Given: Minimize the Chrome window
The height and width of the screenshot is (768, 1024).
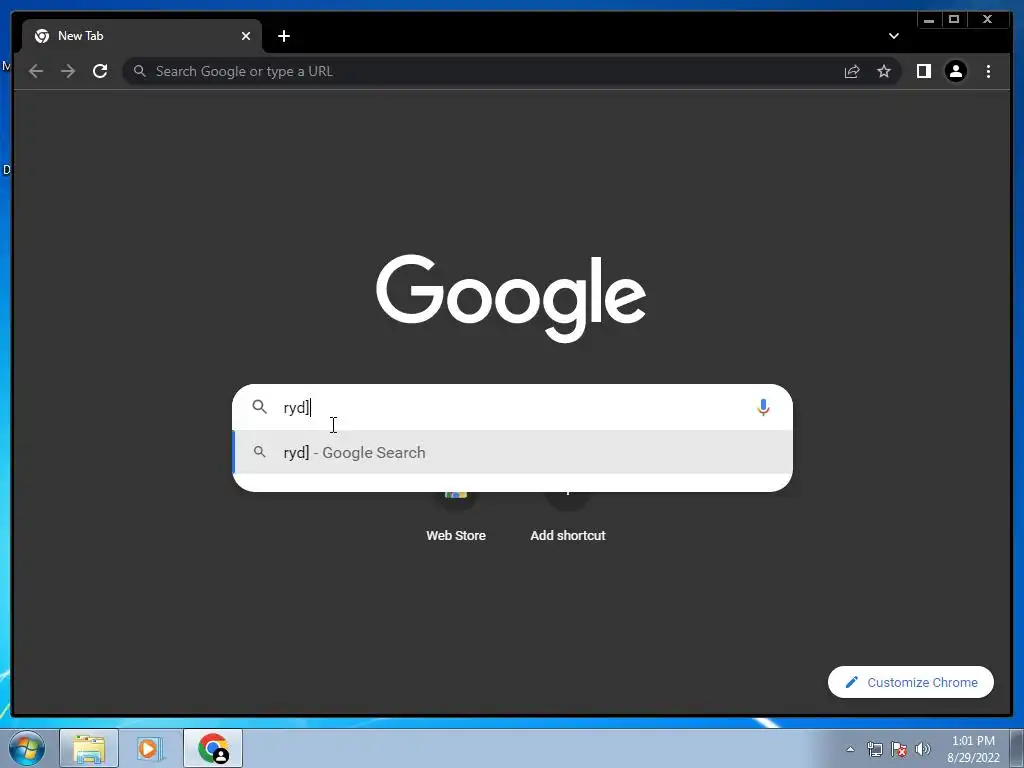Looking at the screenshot, I should 929,20.
